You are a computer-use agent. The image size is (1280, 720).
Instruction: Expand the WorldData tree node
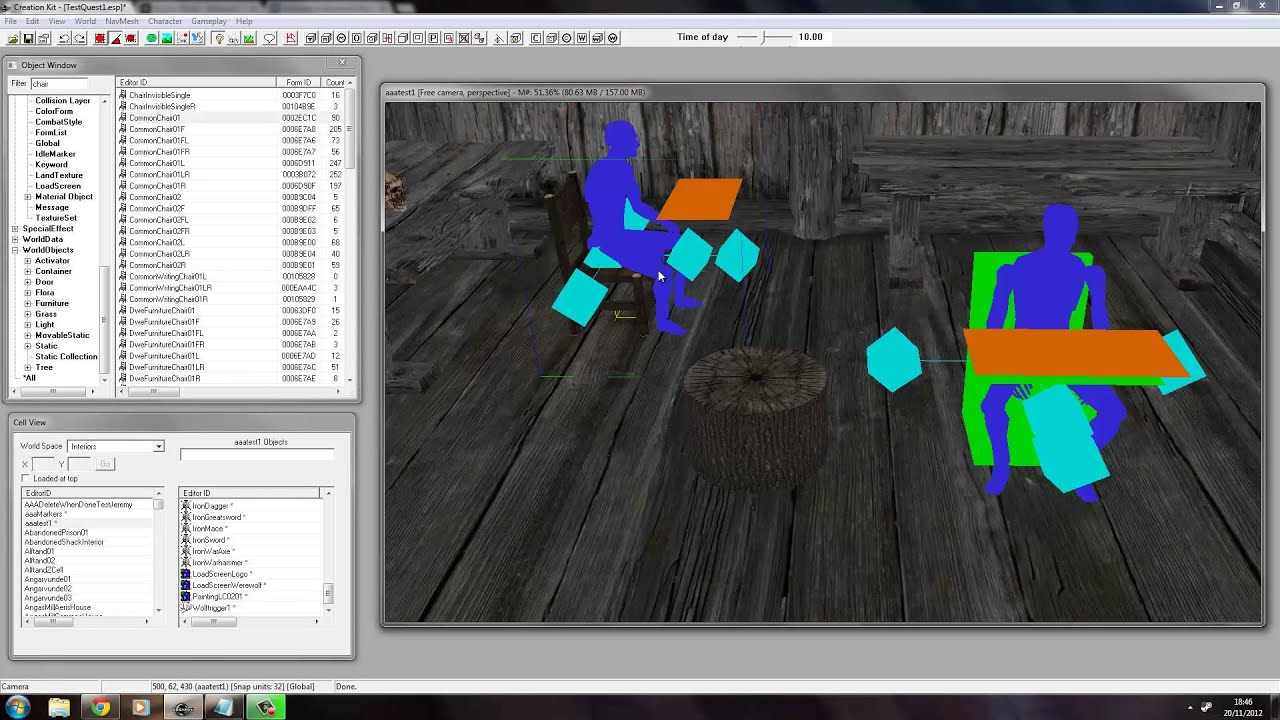(x=15, y=240)
